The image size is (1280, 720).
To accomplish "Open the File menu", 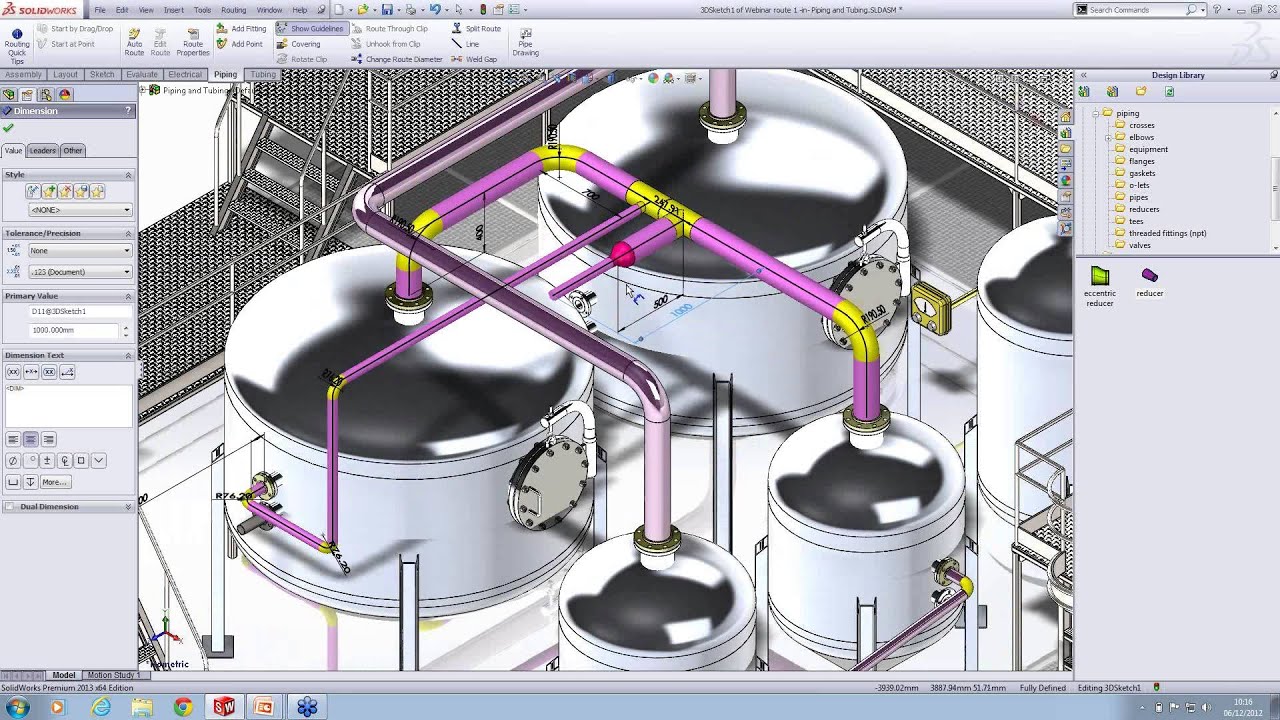I will point(100,9).
